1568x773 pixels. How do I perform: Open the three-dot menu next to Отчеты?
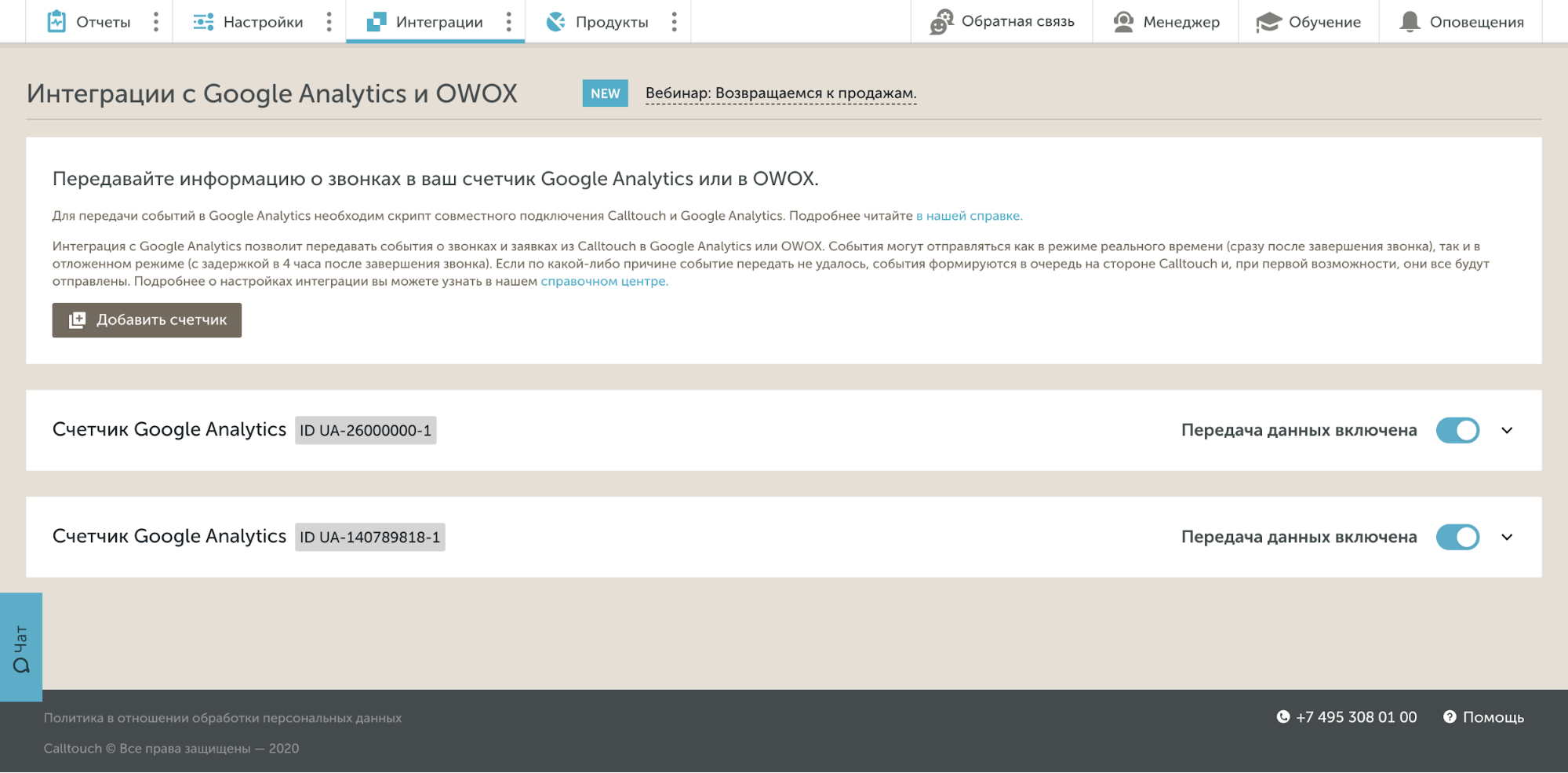click(x=156, y=22)
